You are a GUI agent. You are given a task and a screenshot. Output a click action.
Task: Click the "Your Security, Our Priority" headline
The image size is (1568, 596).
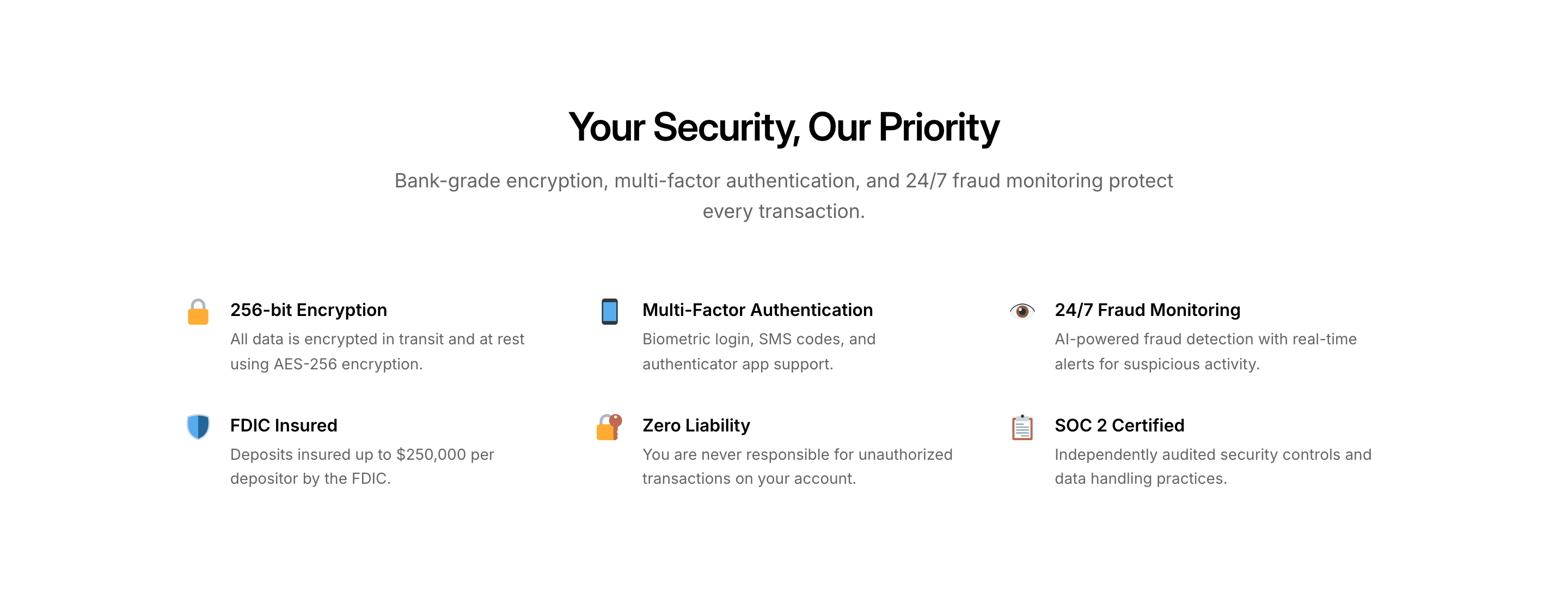[x=783, y=127]
